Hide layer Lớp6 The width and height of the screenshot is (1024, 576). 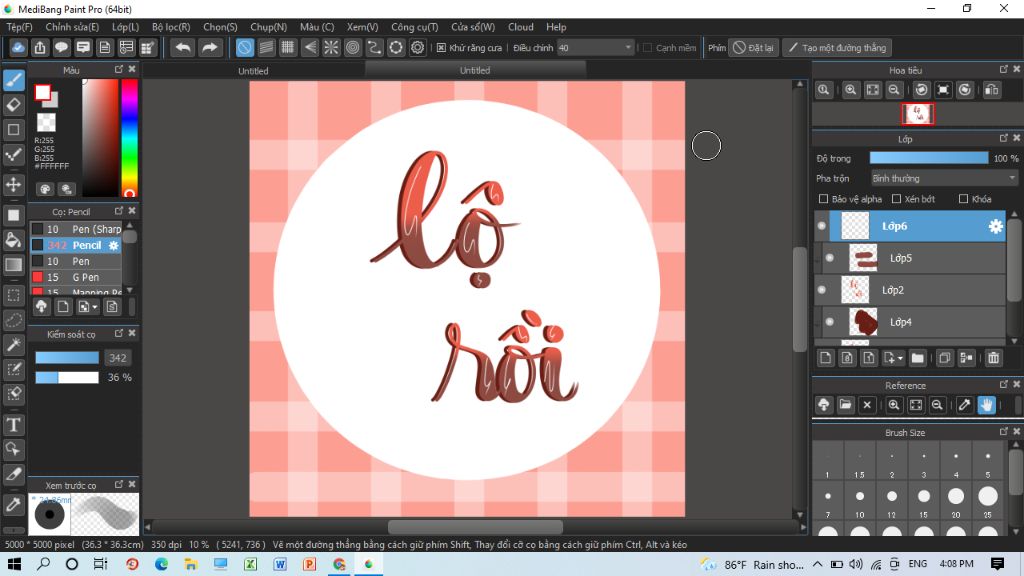pos(822,226)
